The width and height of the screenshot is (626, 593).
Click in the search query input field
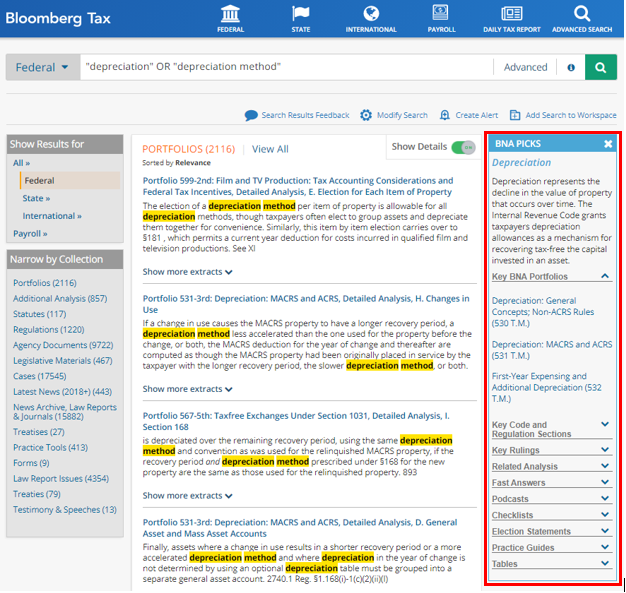click(285, 68)
